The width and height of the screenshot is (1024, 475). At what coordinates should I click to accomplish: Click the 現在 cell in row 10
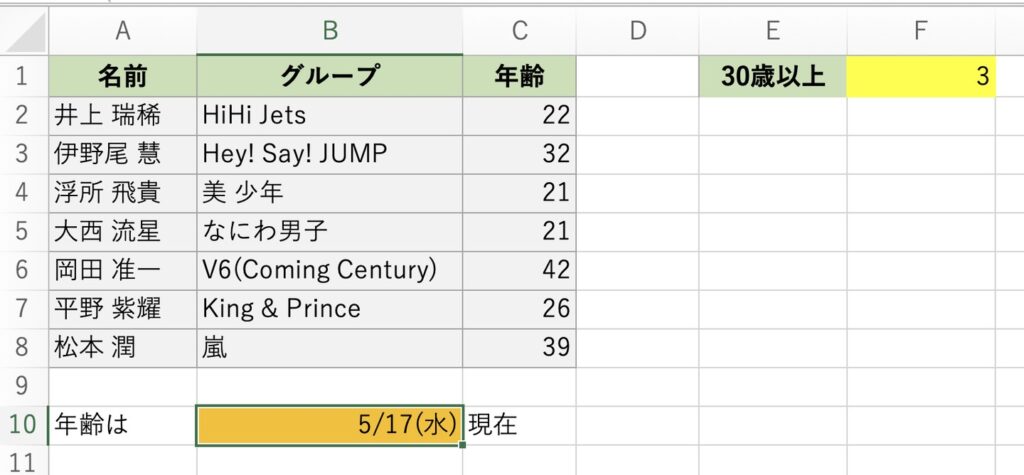pyautogui.click(x=519, y=425)
